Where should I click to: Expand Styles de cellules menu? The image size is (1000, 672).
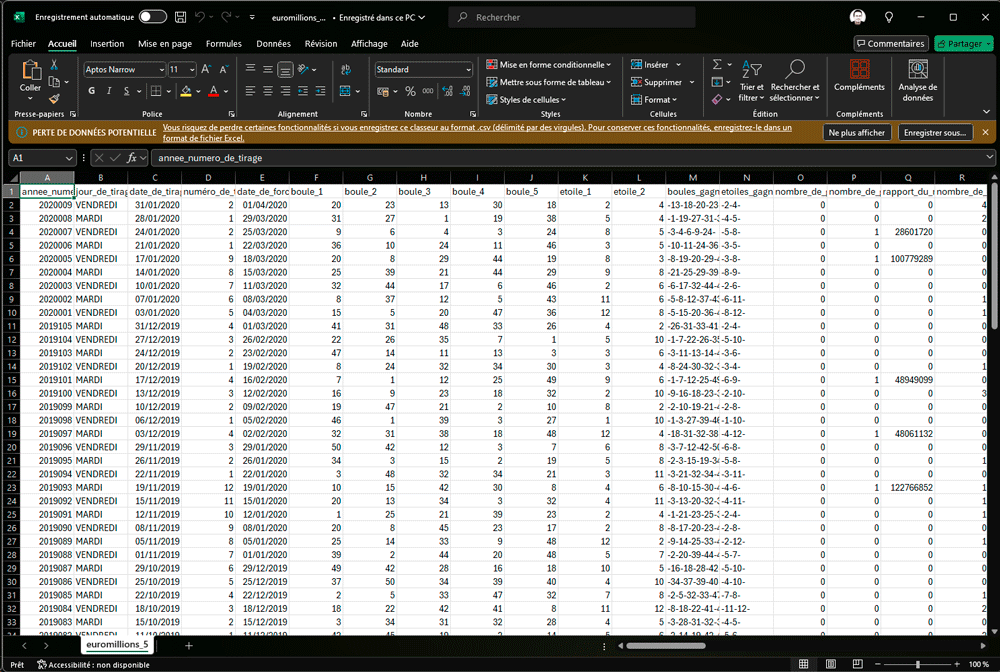pos(526,99)
